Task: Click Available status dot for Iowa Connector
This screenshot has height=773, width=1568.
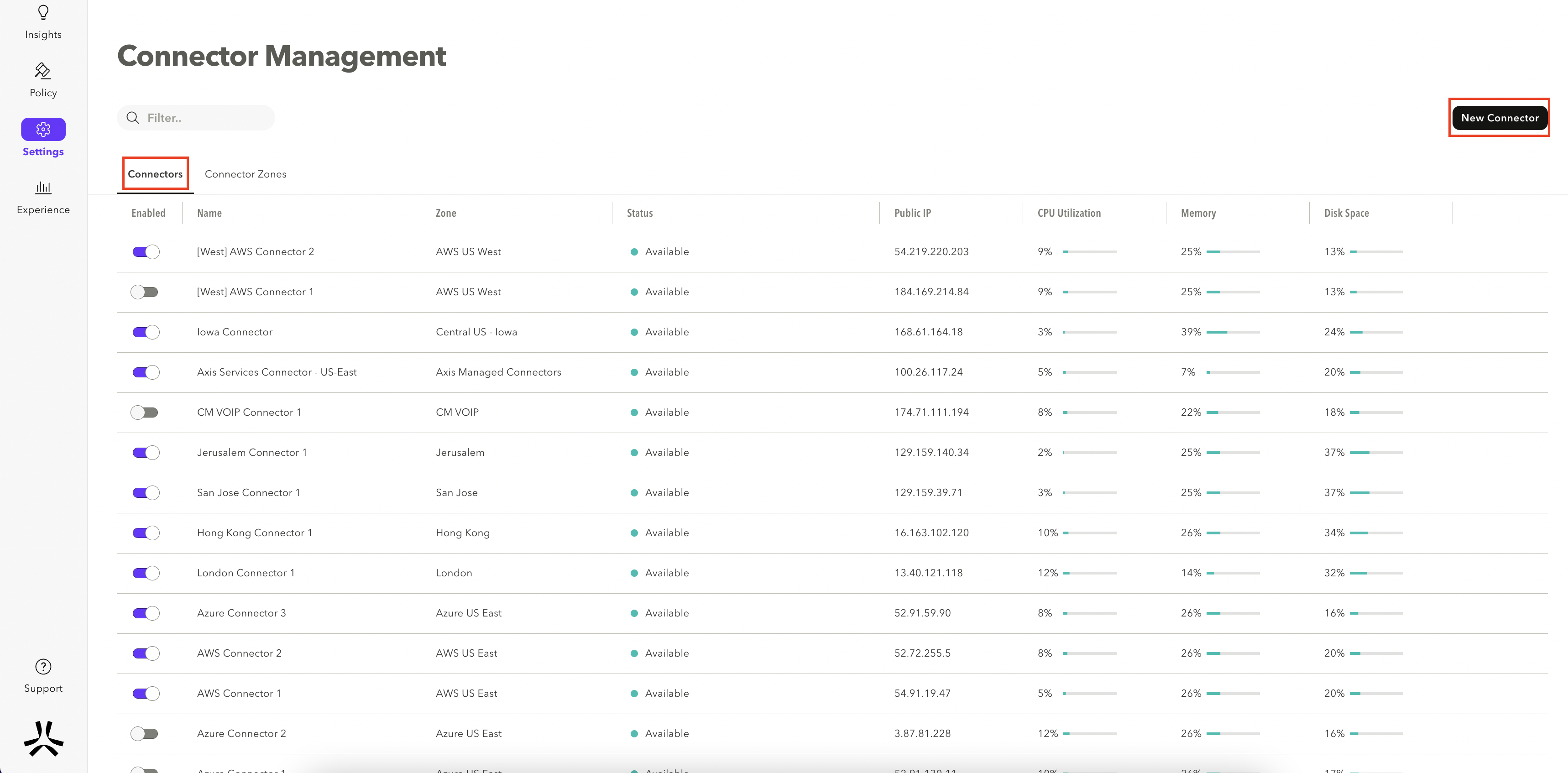Action: click(x=634, y=332)
